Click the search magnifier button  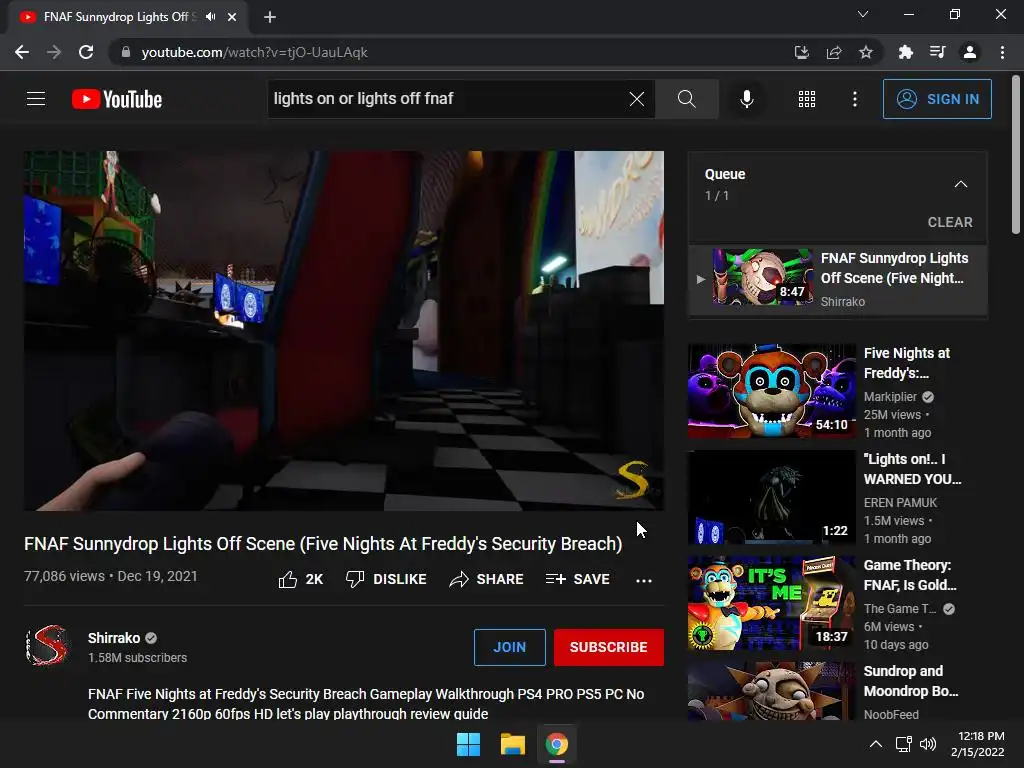pyautogui.click(x=686, y=99)
